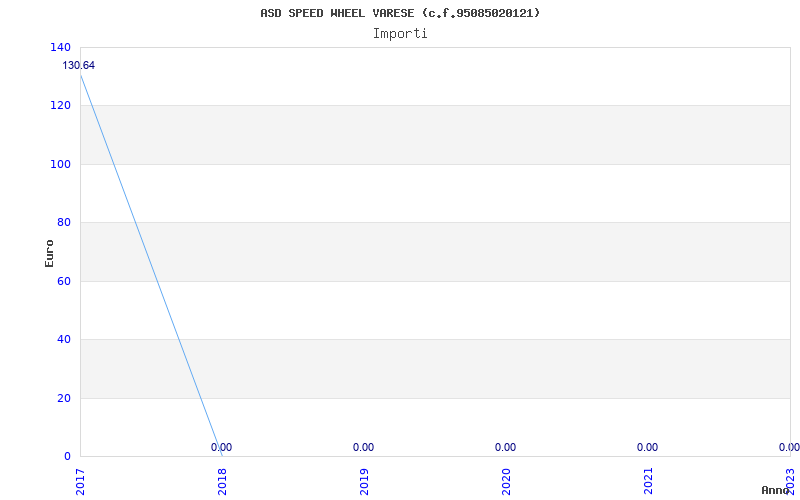Click the Euro axis title
Screen dimensions: 800x500
pyautogui.click(x=49, y=253)
